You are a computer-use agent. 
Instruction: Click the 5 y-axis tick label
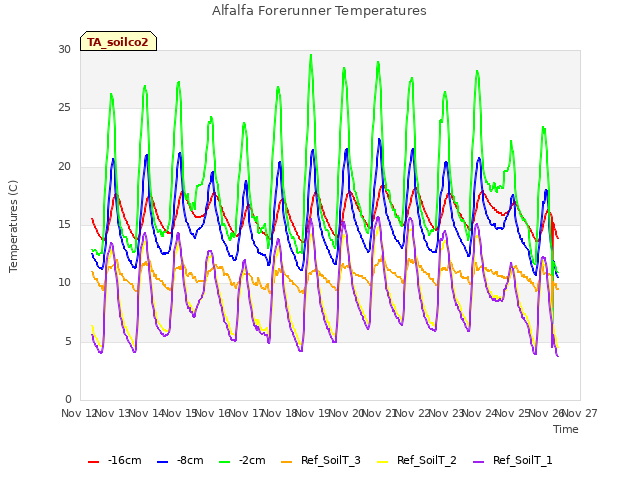click(68, 341)
